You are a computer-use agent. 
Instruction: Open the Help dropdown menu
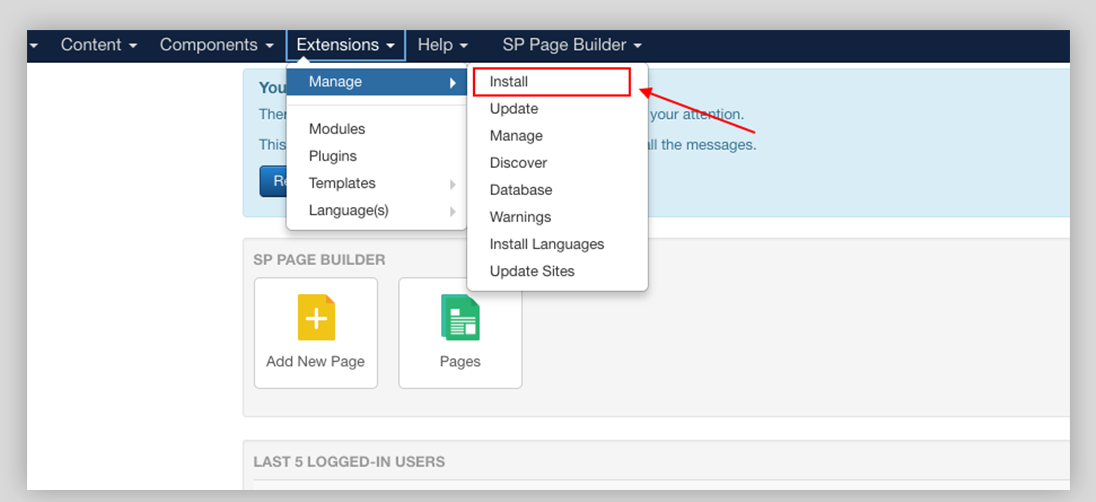442,45
